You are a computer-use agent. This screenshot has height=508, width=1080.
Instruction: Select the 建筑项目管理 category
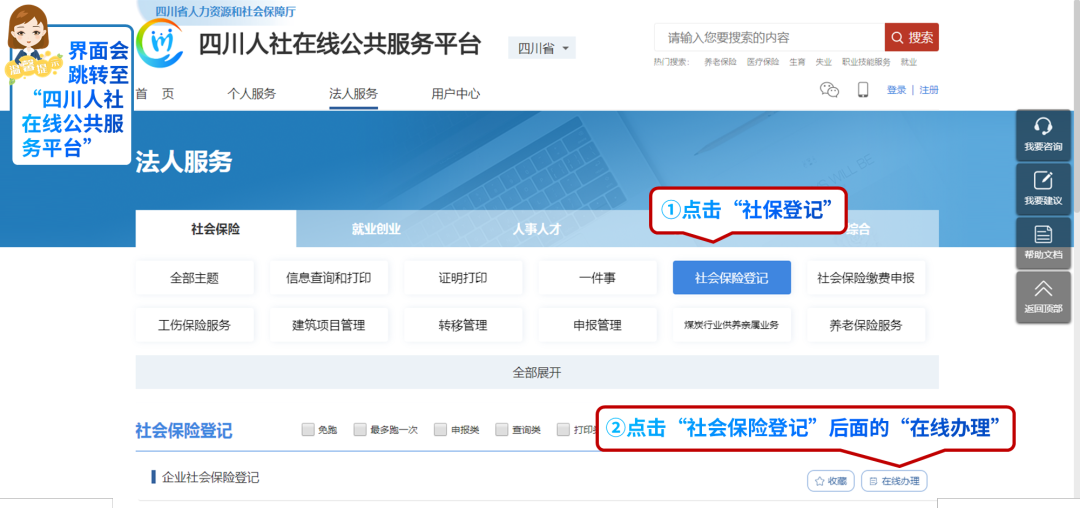pos(329,325)
